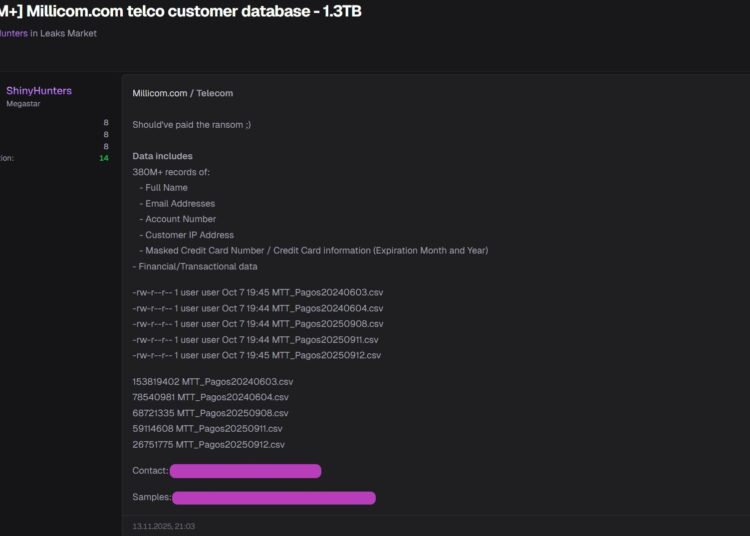Open the Leaks Market forum link
This screenshot has width=750, height=536.
coord(69,33)
